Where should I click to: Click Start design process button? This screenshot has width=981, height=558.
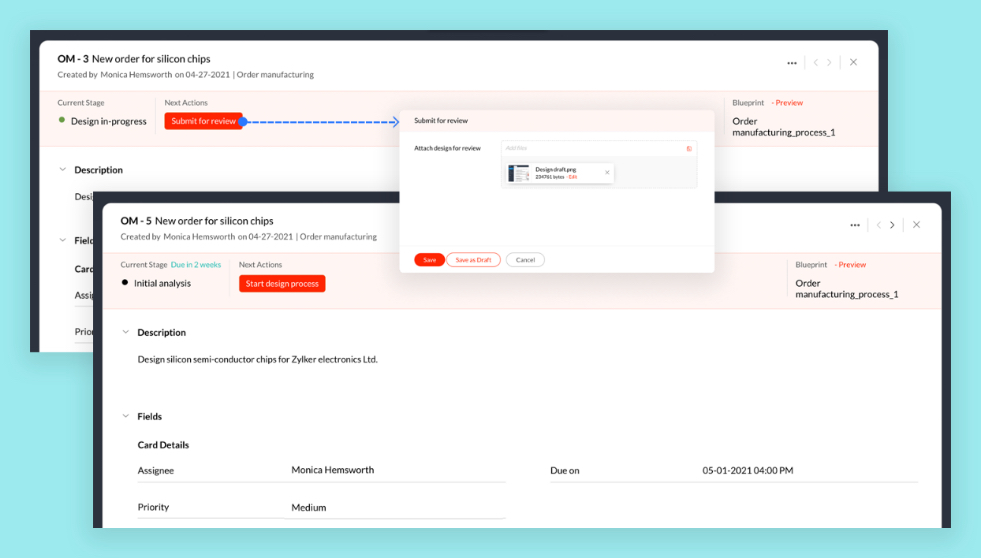(x=282, y=283)
